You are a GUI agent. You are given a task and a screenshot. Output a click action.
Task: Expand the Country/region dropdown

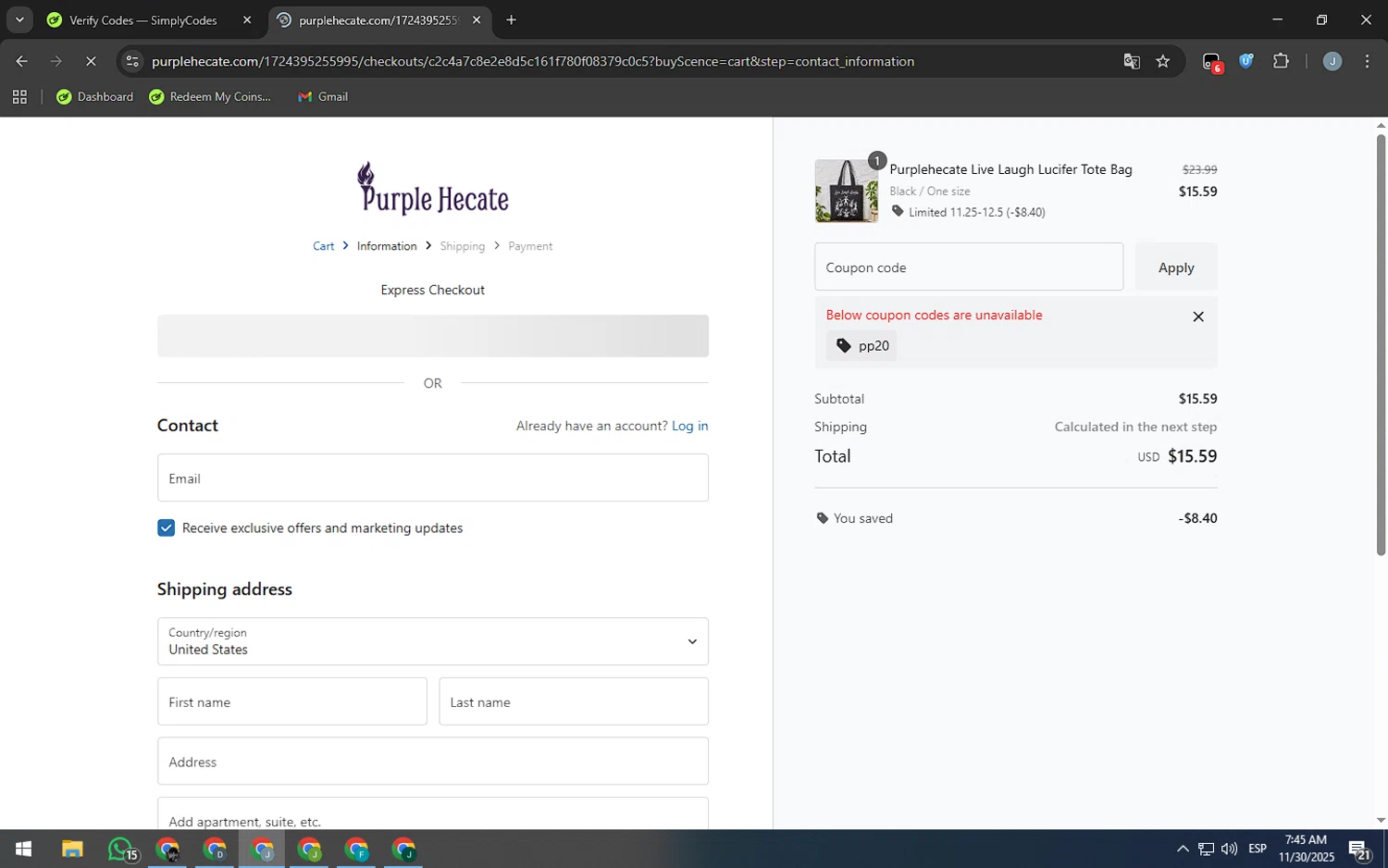click(x=433, y=641)
